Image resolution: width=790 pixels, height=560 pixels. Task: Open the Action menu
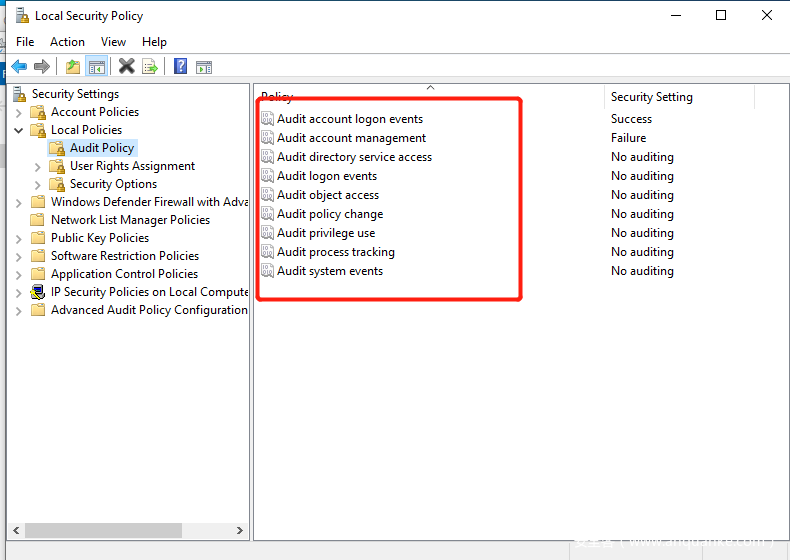pos(67,42)
